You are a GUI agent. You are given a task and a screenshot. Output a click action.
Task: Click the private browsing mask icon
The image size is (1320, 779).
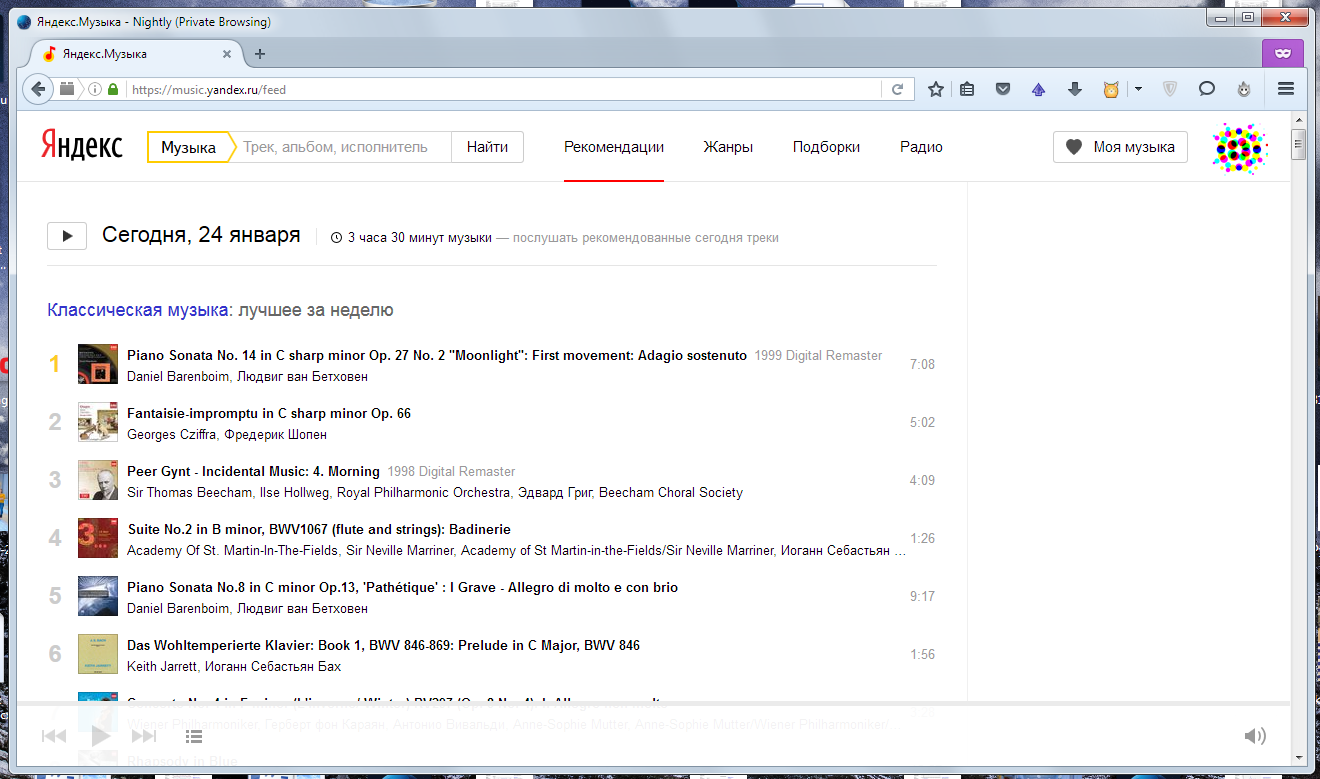click(1283, 53)
